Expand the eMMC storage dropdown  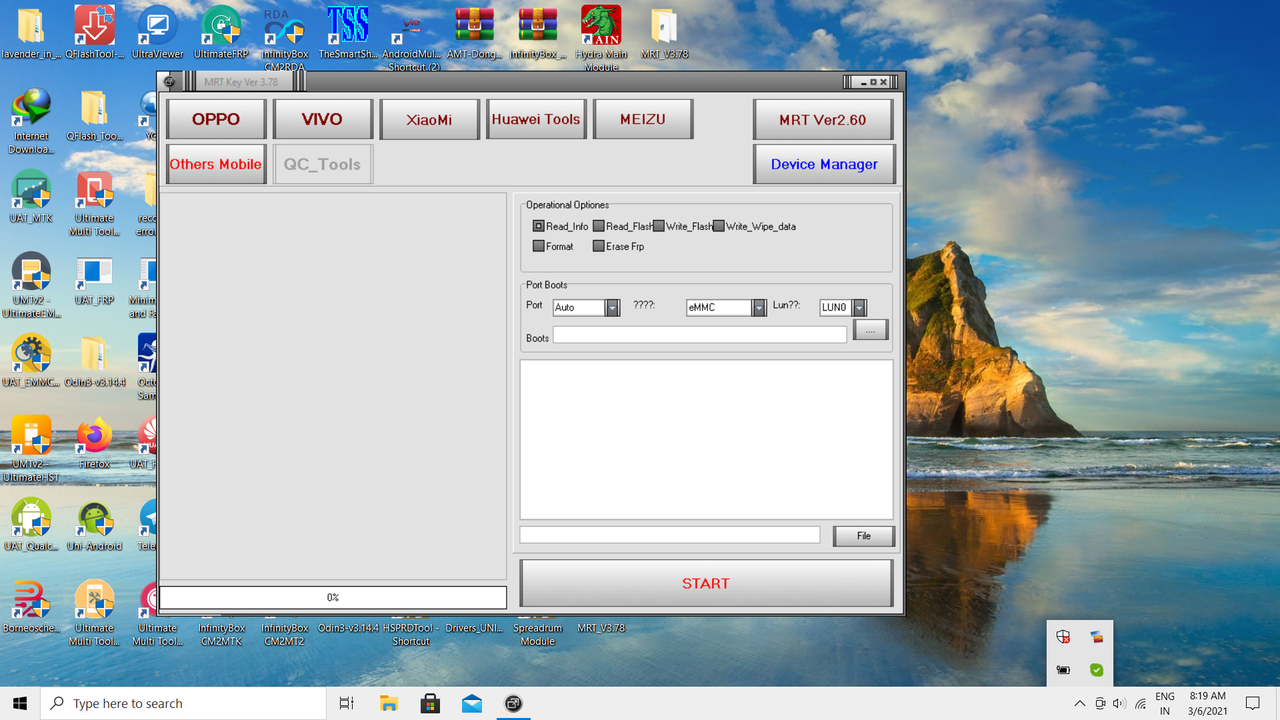pos(759,308)
